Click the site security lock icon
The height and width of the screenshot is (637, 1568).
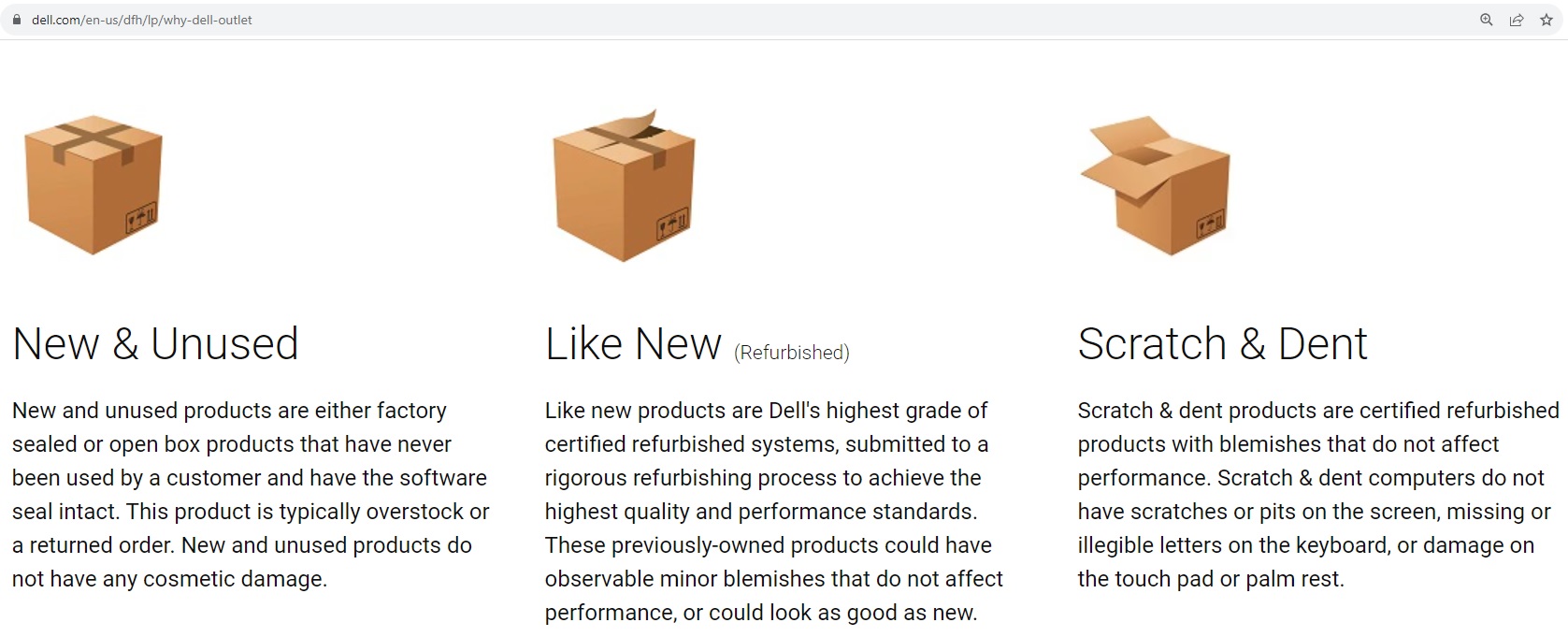pyautogui.click(x=16, y=20)
